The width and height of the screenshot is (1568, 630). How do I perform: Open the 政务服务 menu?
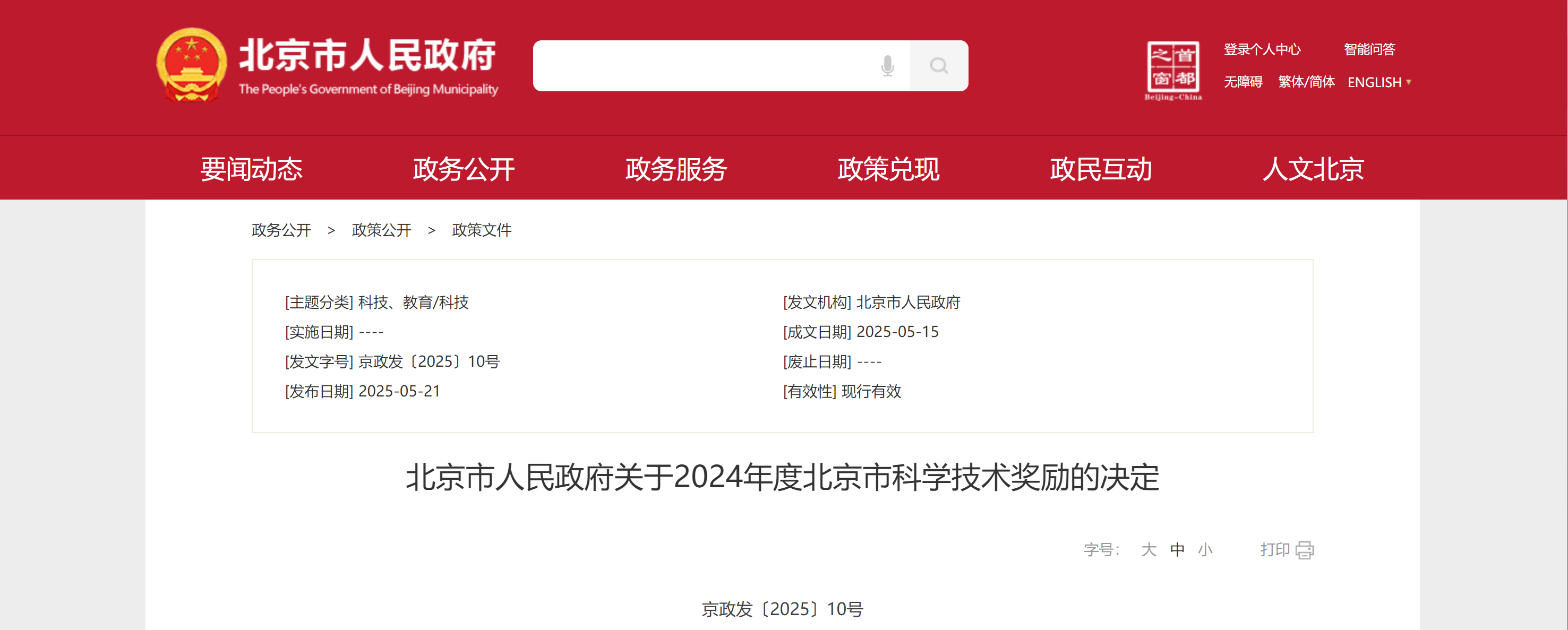[x=676, y=169]
